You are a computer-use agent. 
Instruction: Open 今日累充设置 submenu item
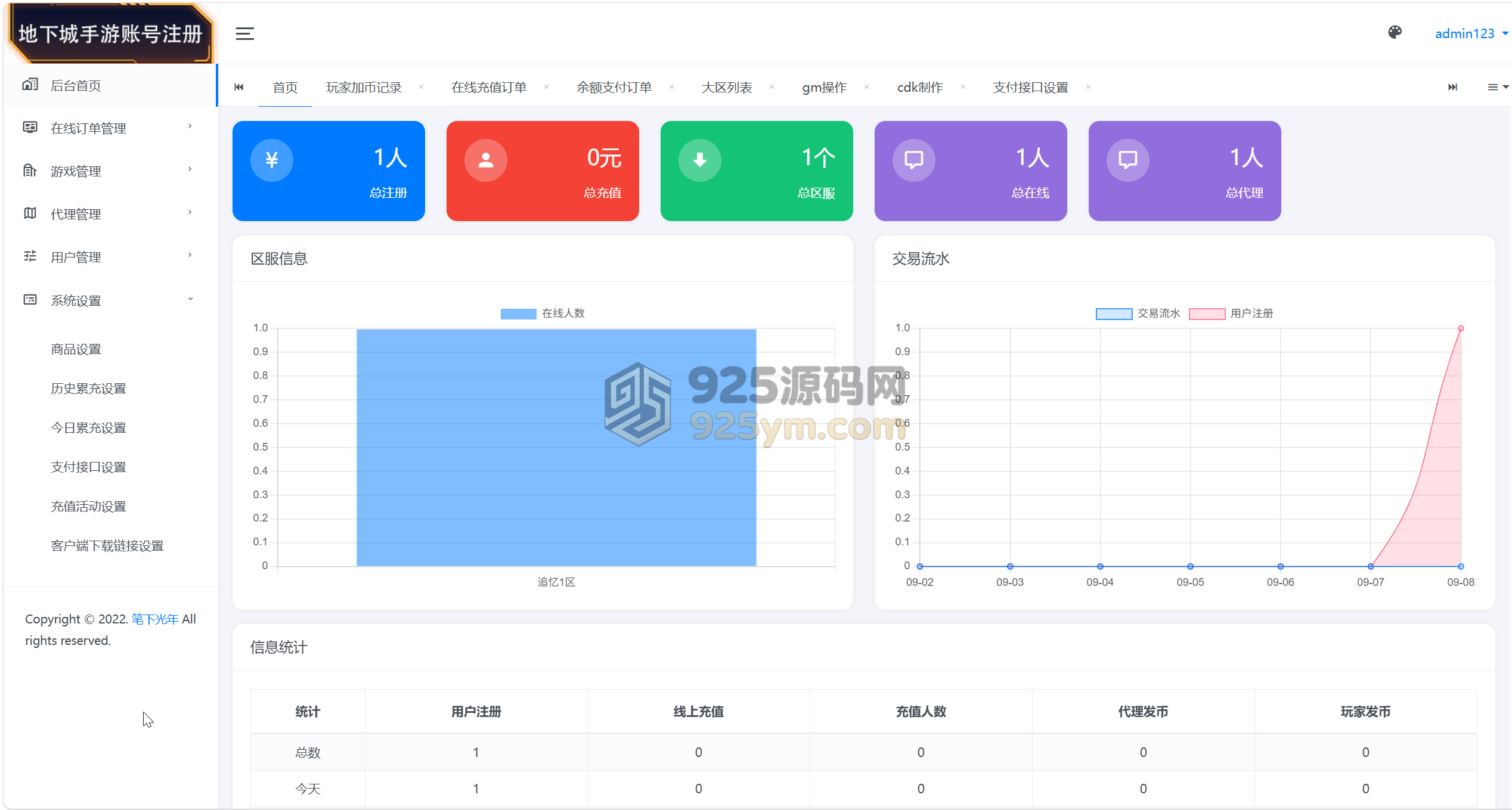point(88,428)
